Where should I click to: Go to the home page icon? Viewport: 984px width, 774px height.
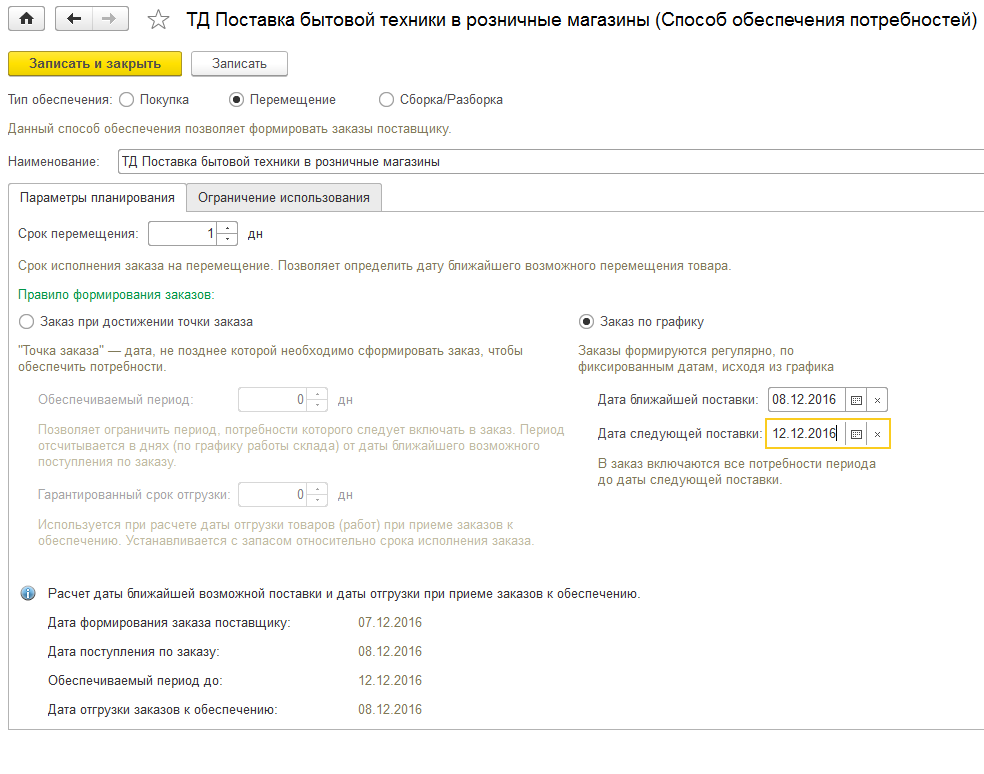click(27, 19)
